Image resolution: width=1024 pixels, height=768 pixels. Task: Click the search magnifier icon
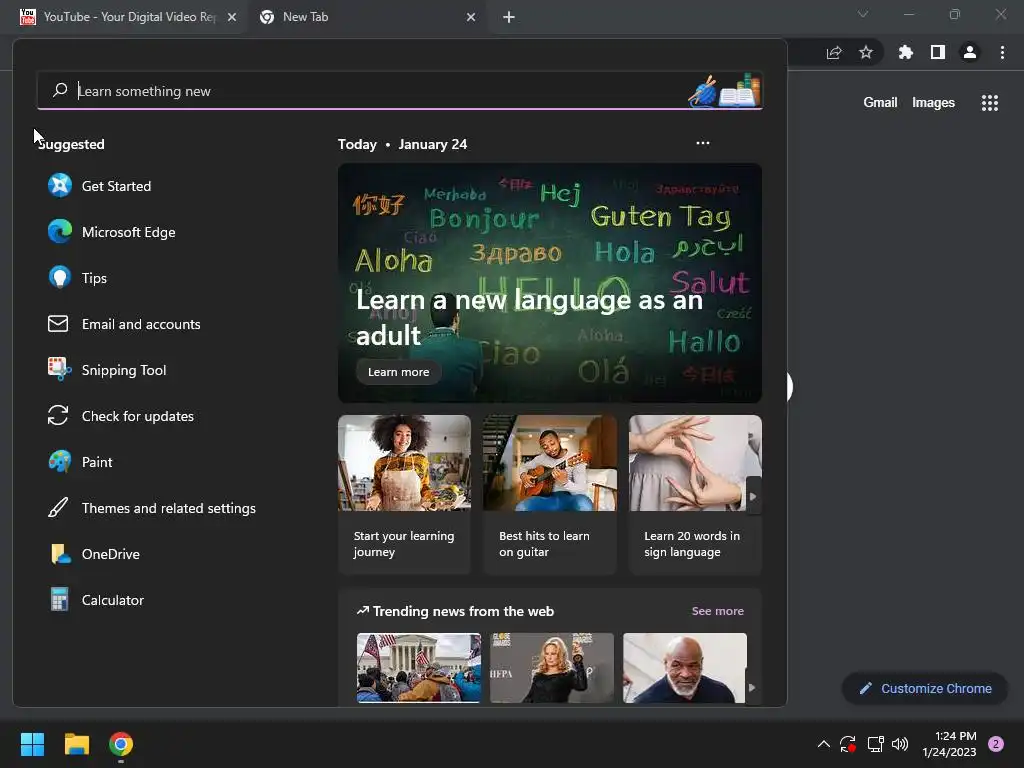click(60, 90)
